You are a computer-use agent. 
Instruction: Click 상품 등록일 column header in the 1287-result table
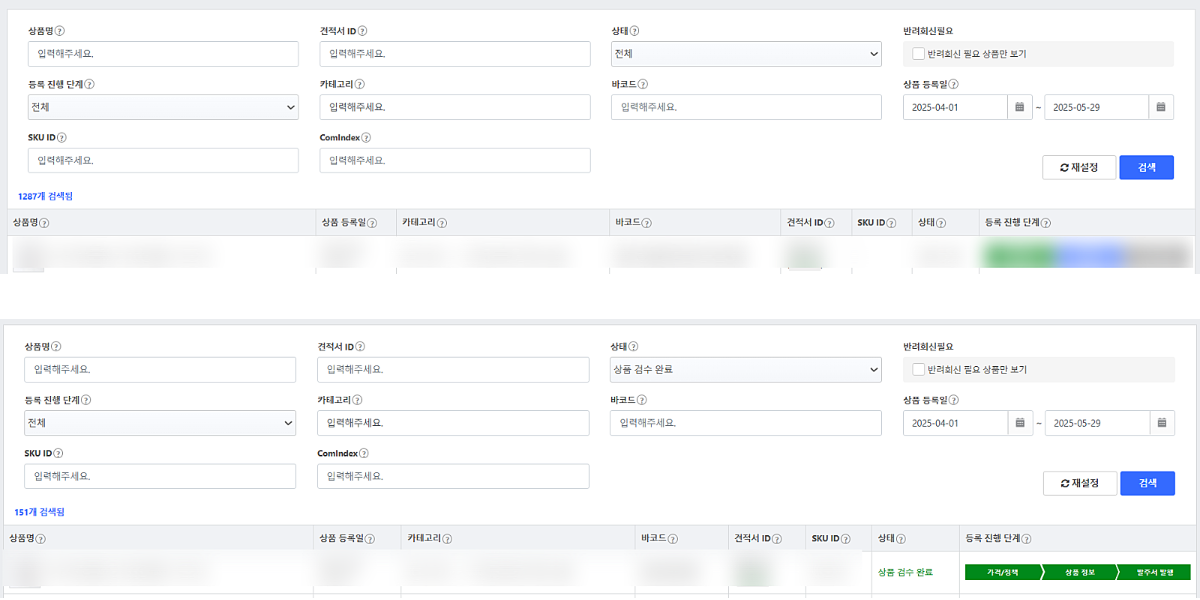coord(346,223)
